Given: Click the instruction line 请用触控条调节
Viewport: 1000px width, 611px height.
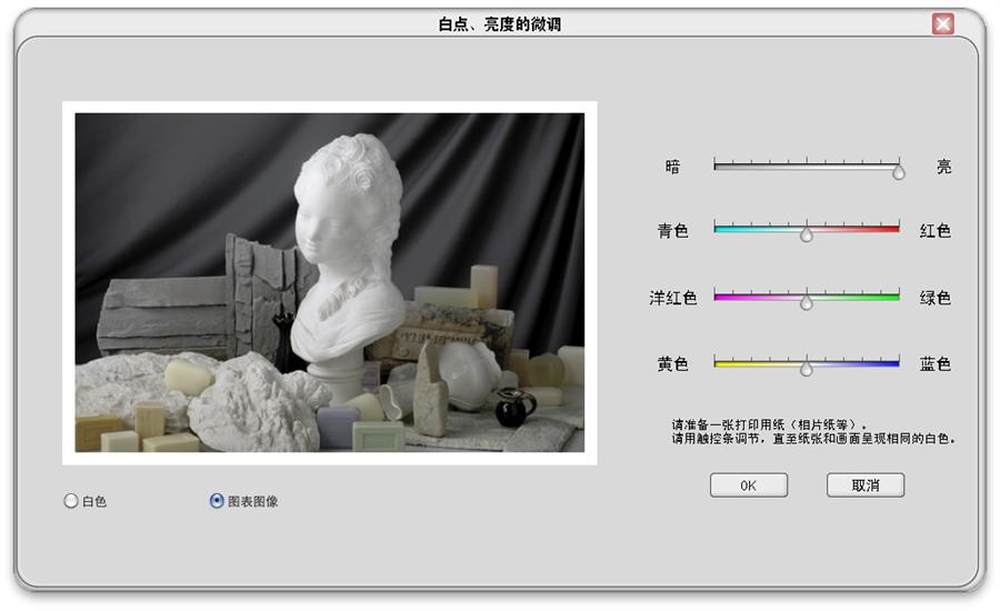Looking at the screenshot, I should [814, 439].
